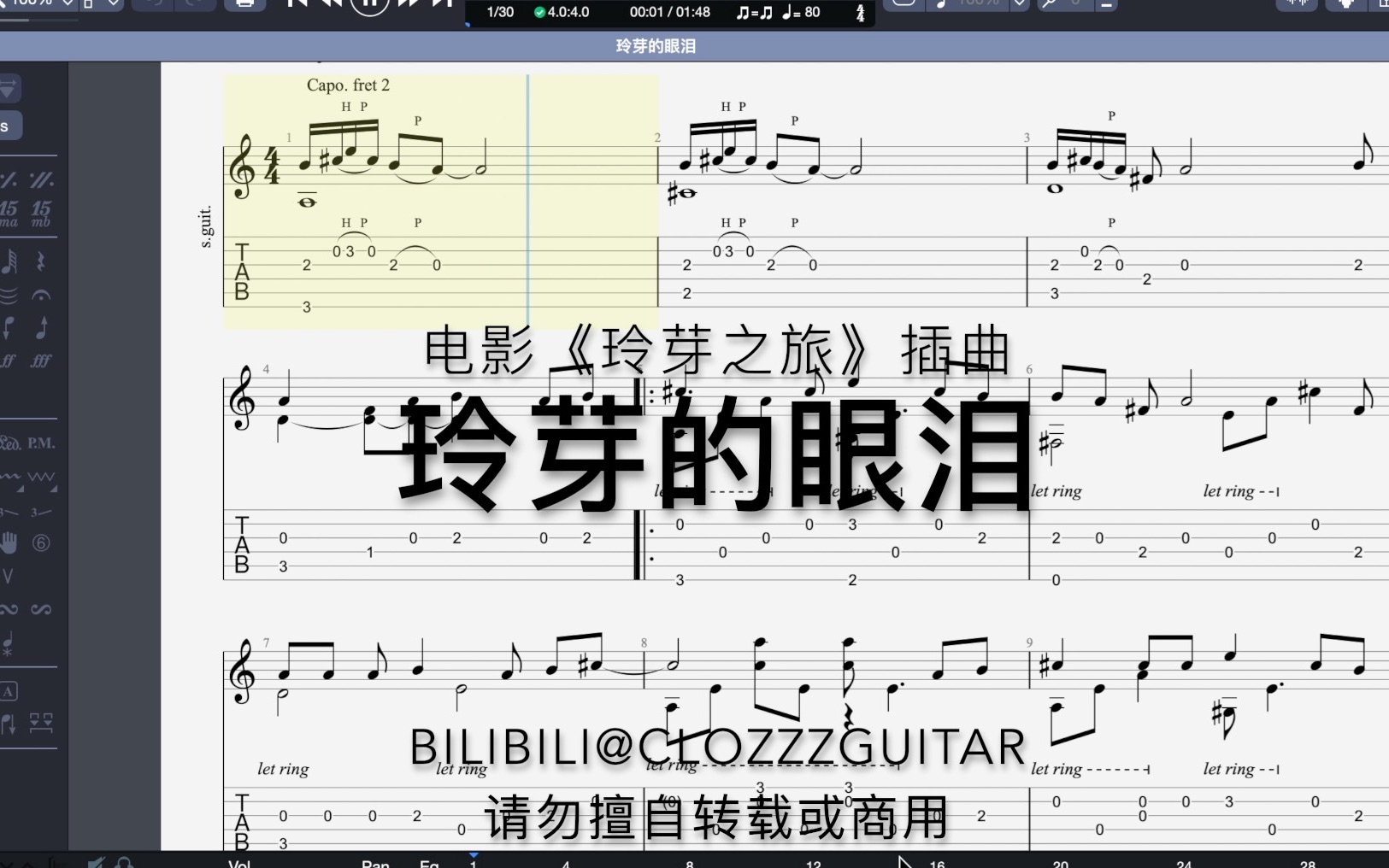
Task: Select the arpeggio wave lines icon
Action: (x=9, y=296)
